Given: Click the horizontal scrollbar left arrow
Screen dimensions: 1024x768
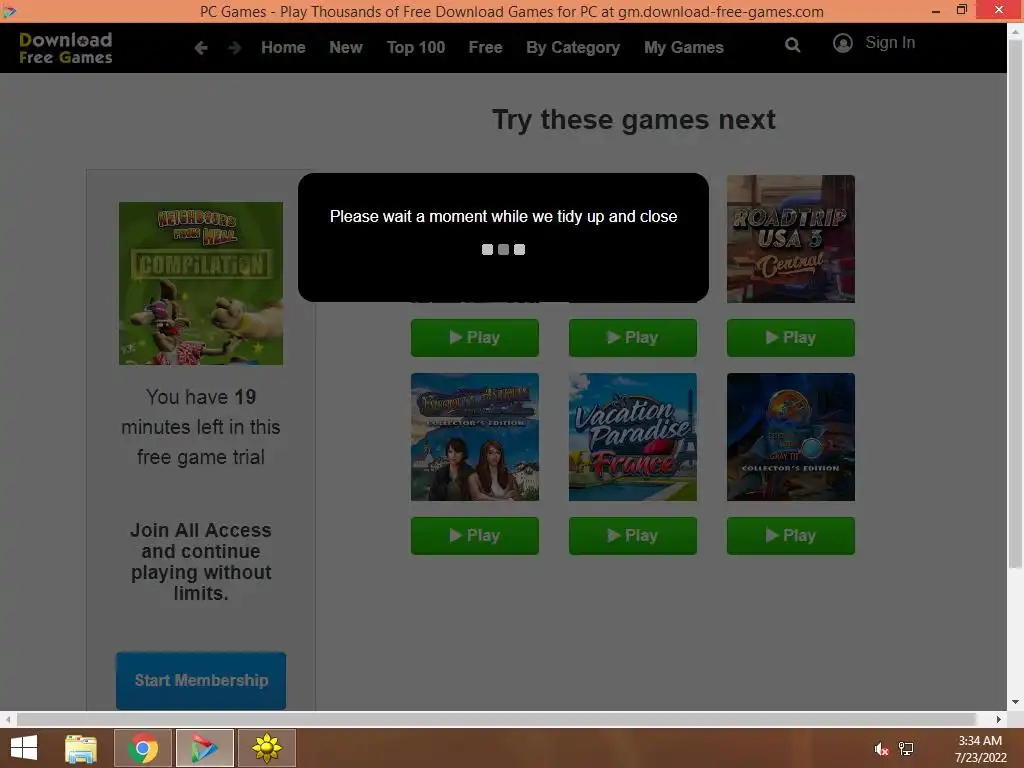Looking at the screenshot, I should (x=8, y=719).
